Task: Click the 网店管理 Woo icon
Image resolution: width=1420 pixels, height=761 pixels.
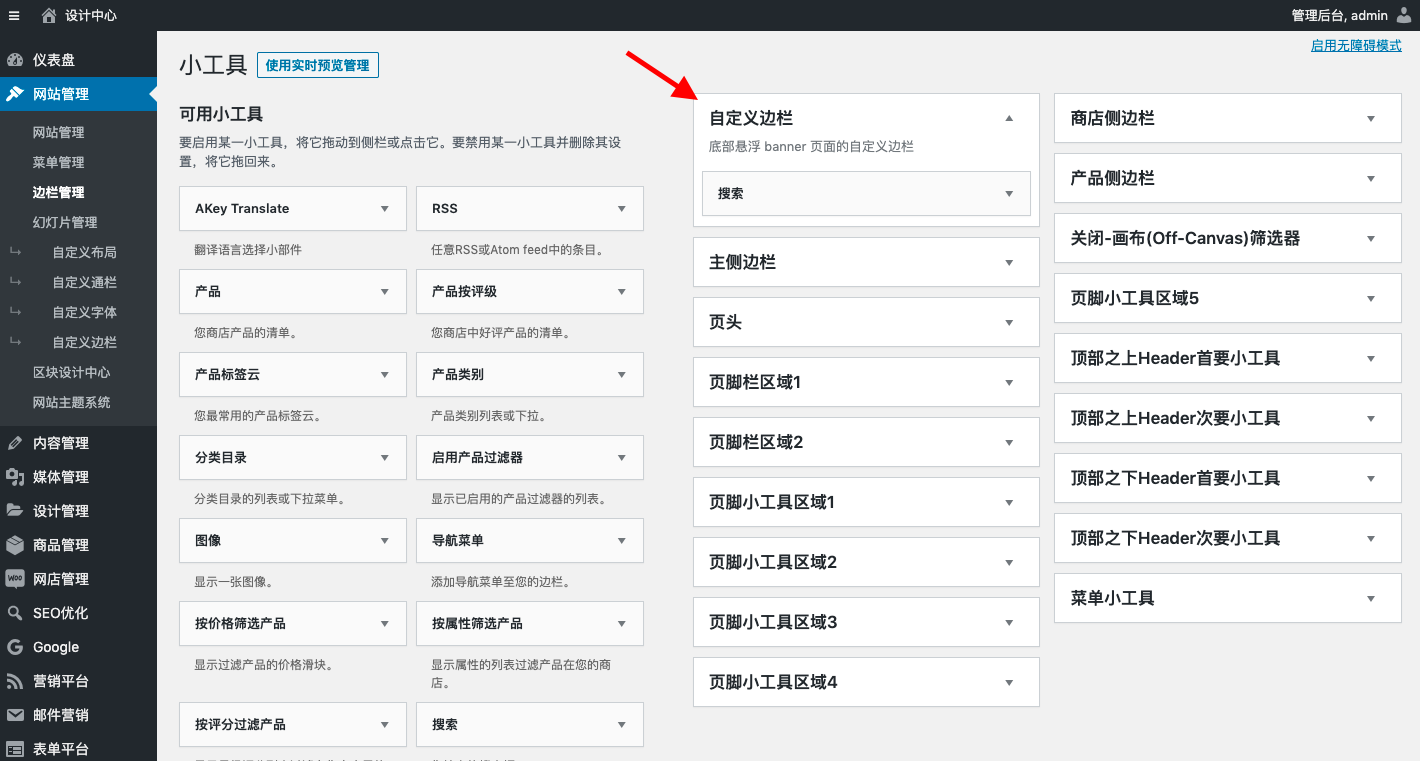Action: 15,579
